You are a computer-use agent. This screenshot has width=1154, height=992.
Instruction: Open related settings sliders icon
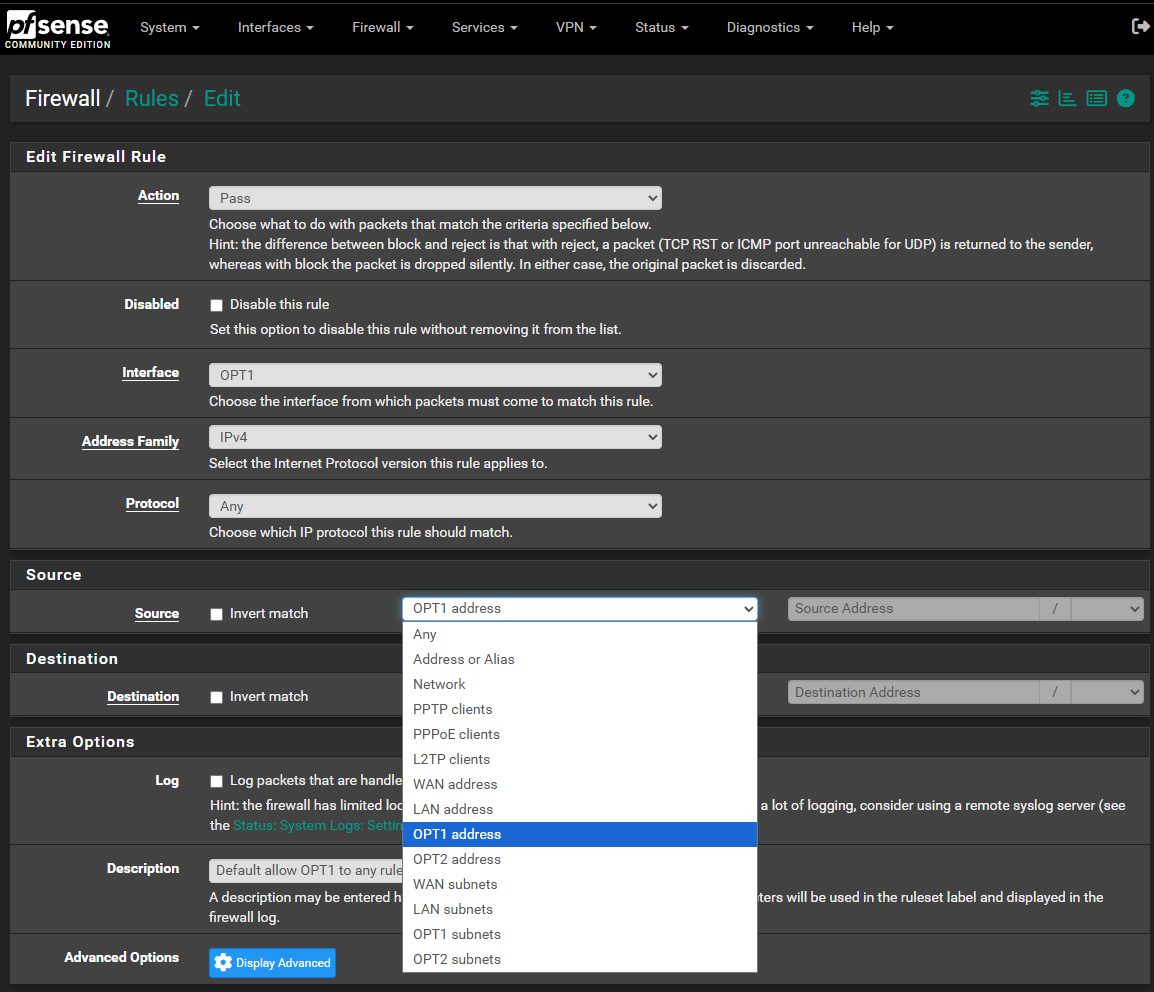pyautogui.click(x=1040, y=98)
